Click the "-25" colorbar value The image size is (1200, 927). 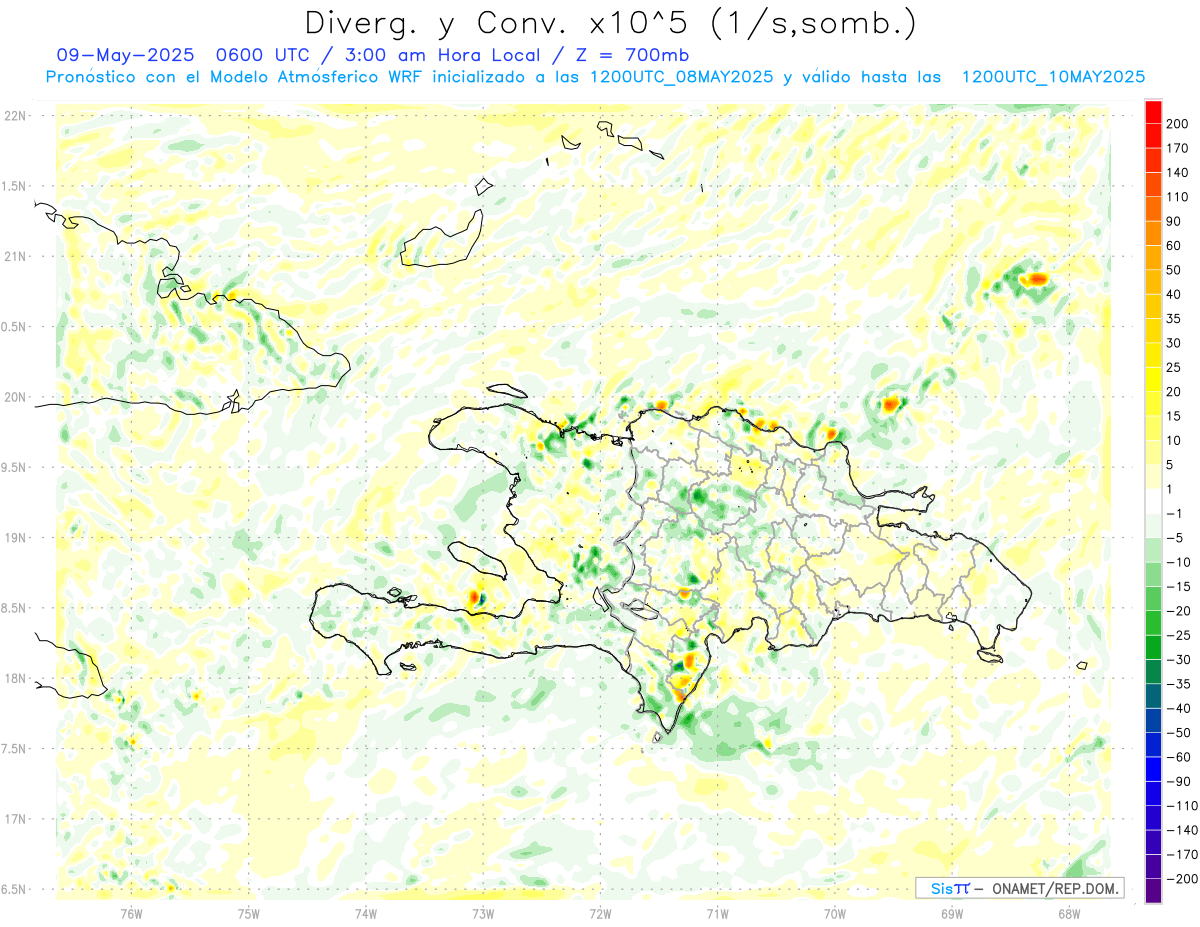1178,635
